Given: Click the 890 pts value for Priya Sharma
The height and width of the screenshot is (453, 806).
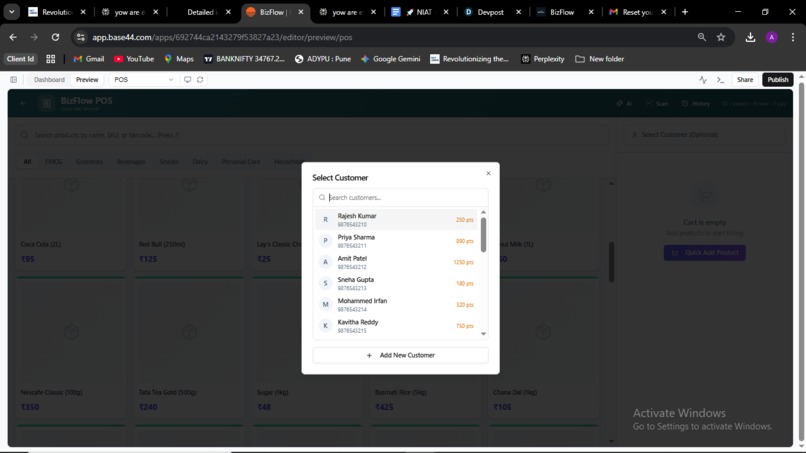Looking at the screenshot, I should 465,241.
